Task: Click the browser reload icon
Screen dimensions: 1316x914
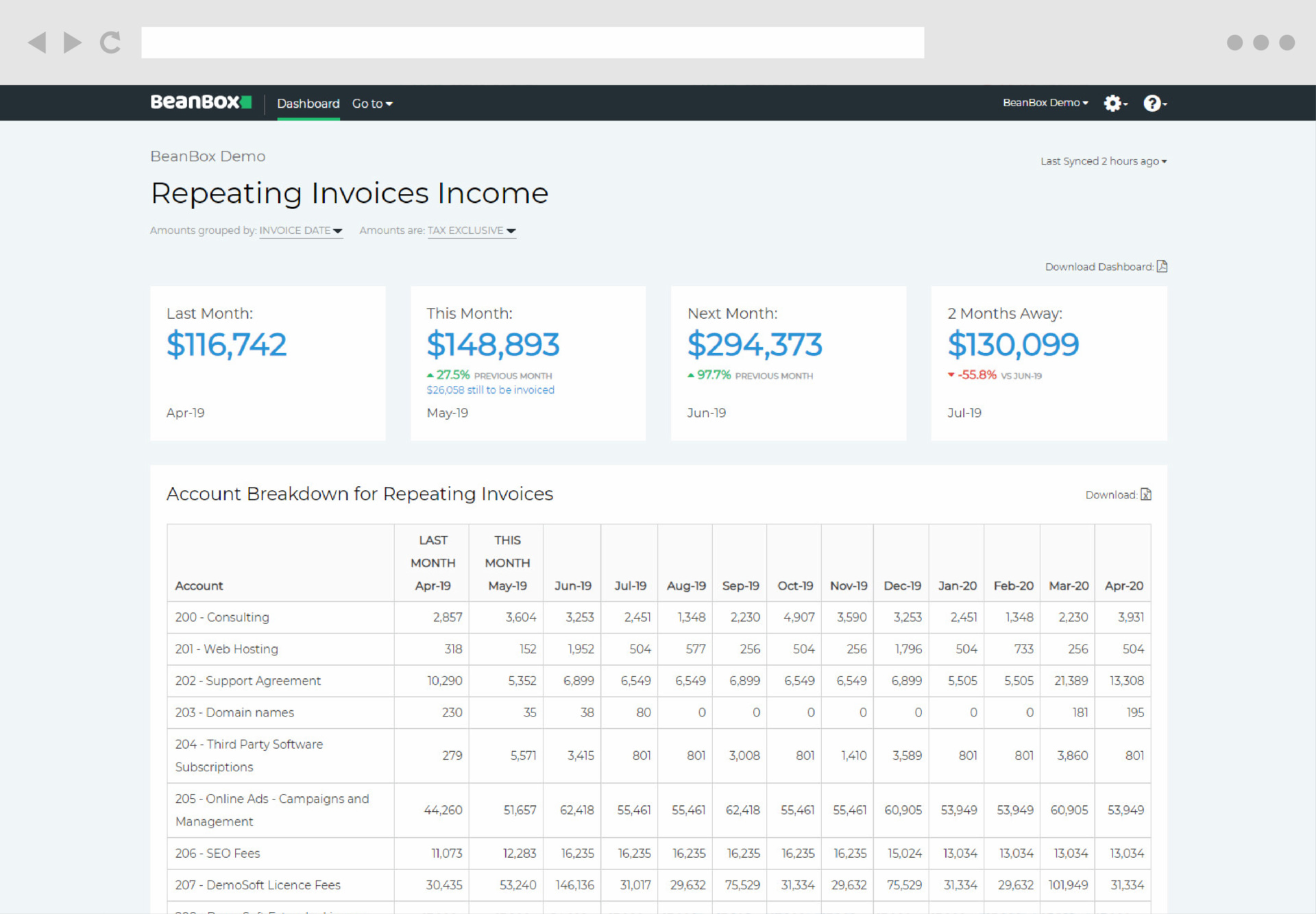Action: 110,43
